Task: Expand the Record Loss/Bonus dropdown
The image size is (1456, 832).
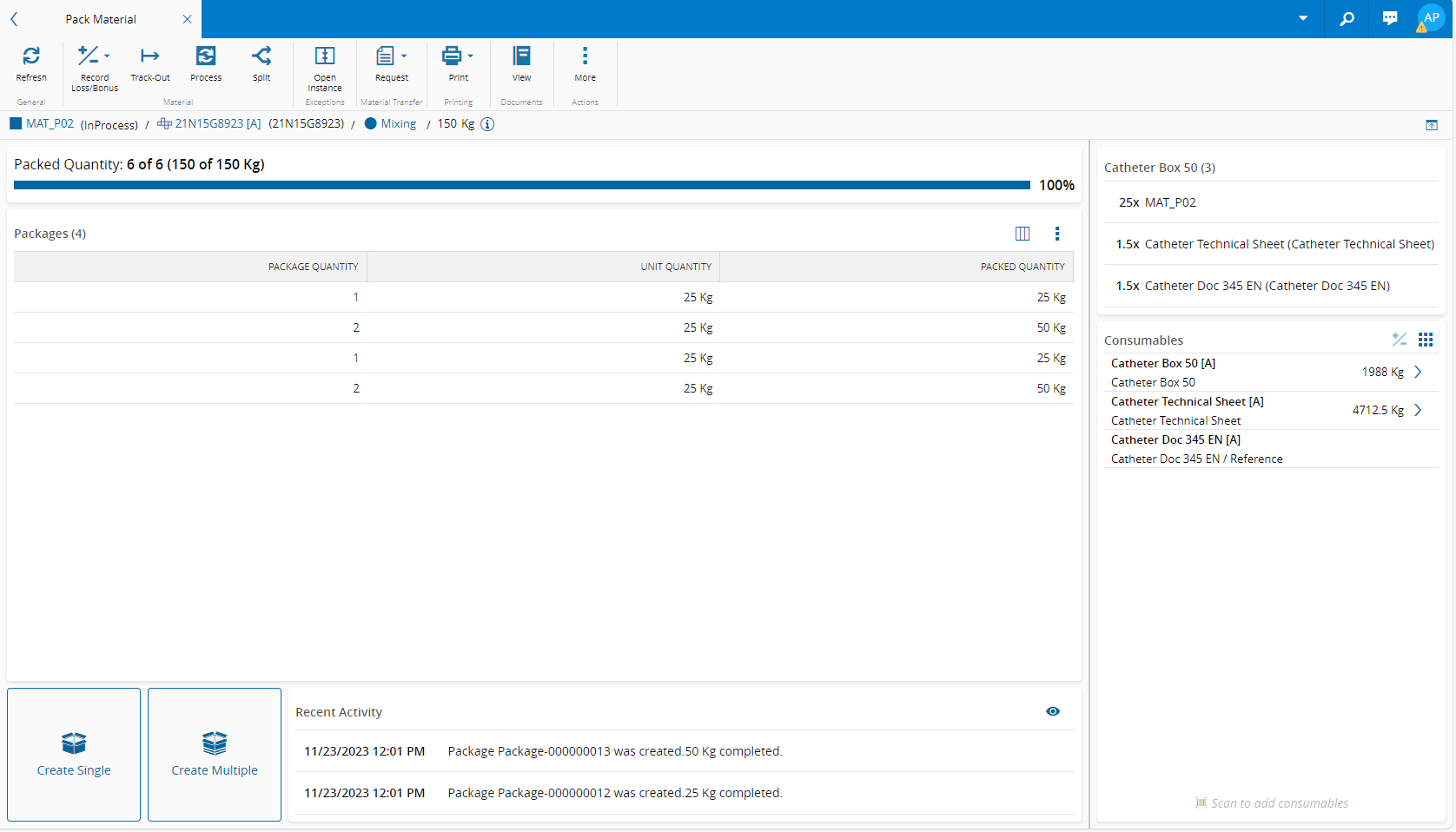Action: (x=107, y=56)
